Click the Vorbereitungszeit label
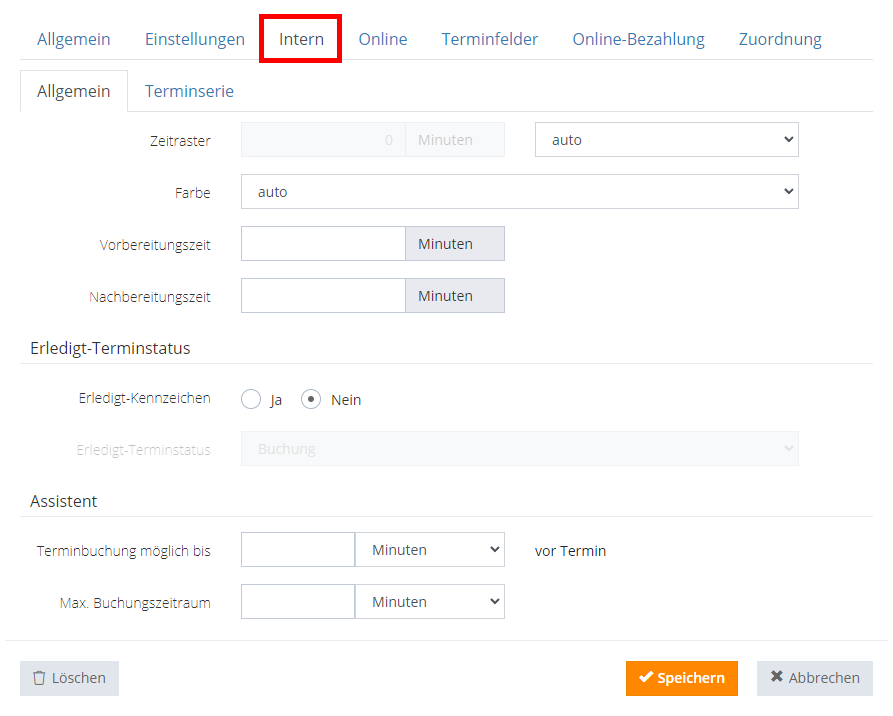The width and height of the screenshot is (893, 716). [155, 245]
